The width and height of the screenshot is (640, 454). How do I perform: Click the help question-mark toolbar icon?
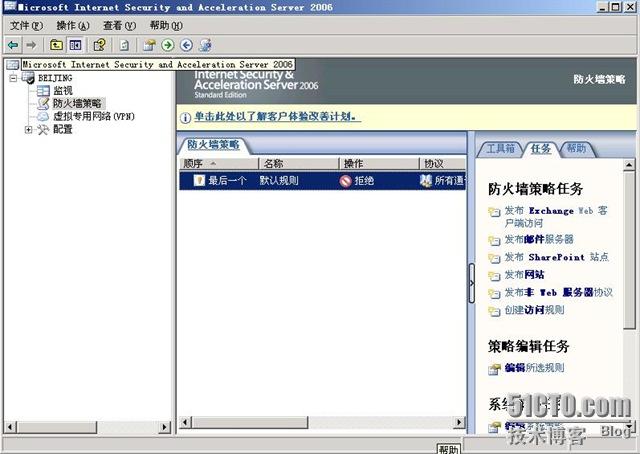[99, 45]
